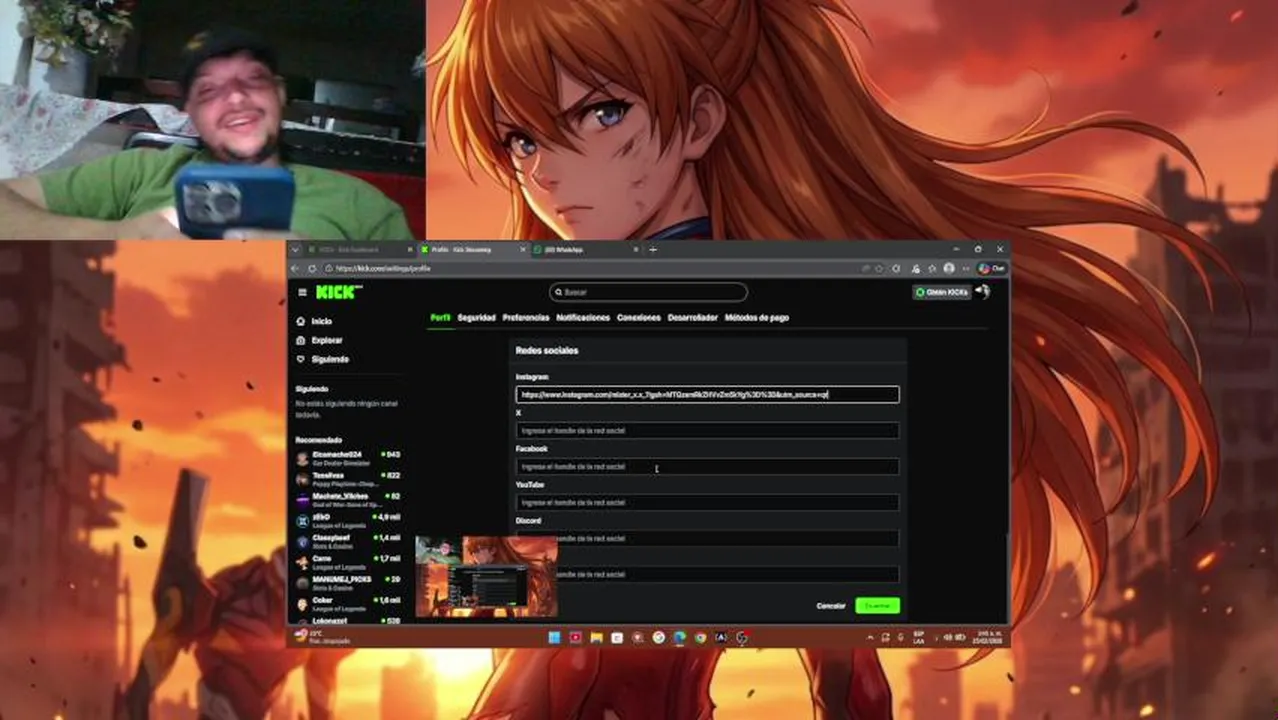Viewport: 1278px width, 720px height.
Task: Open the user avatar menu top right
Action: (983, 291)
